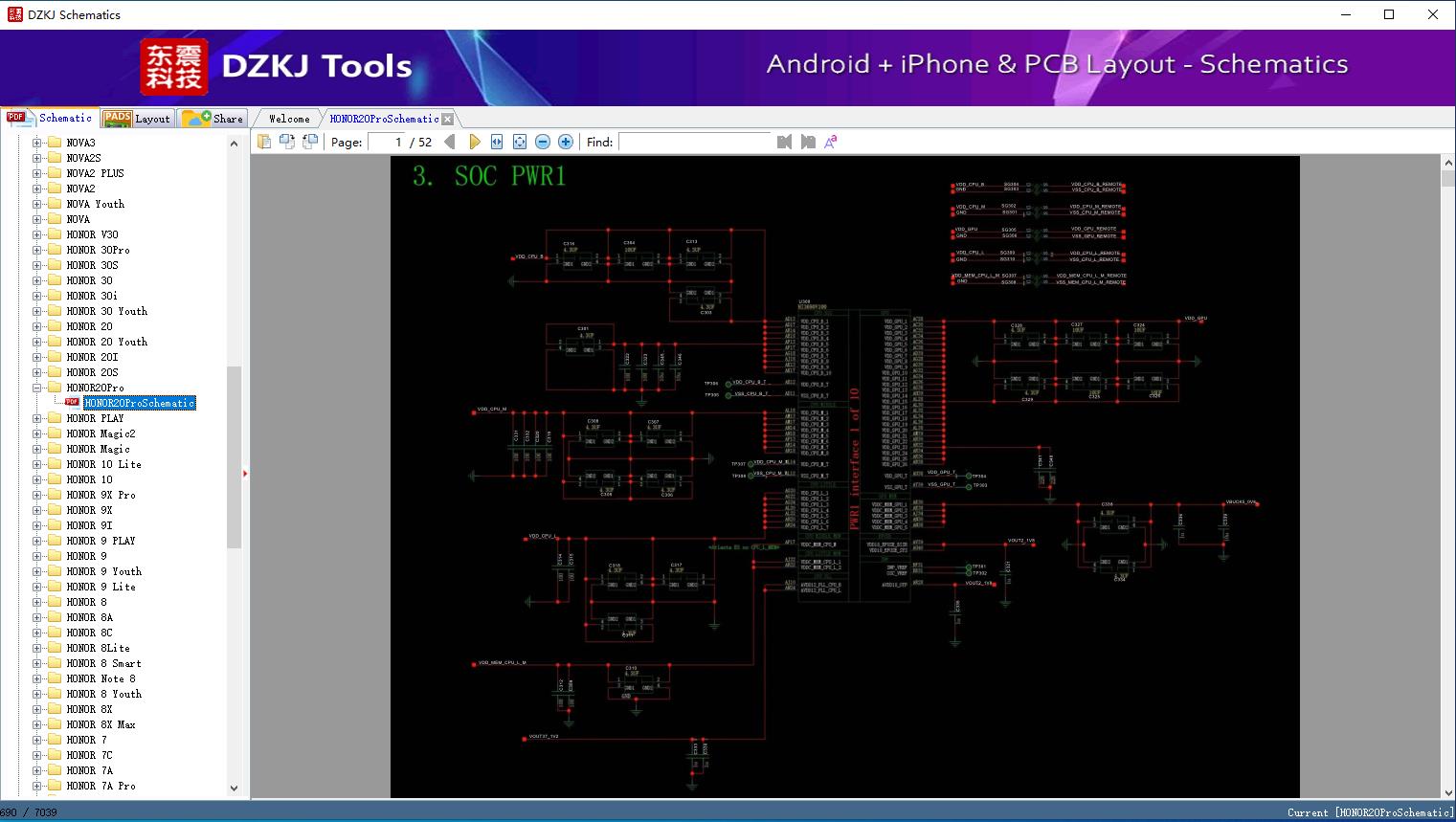This screenshot has width=1456, height=822.
Task: Collapse the HONOR20Pro folder
Action: tap(36, 388)
